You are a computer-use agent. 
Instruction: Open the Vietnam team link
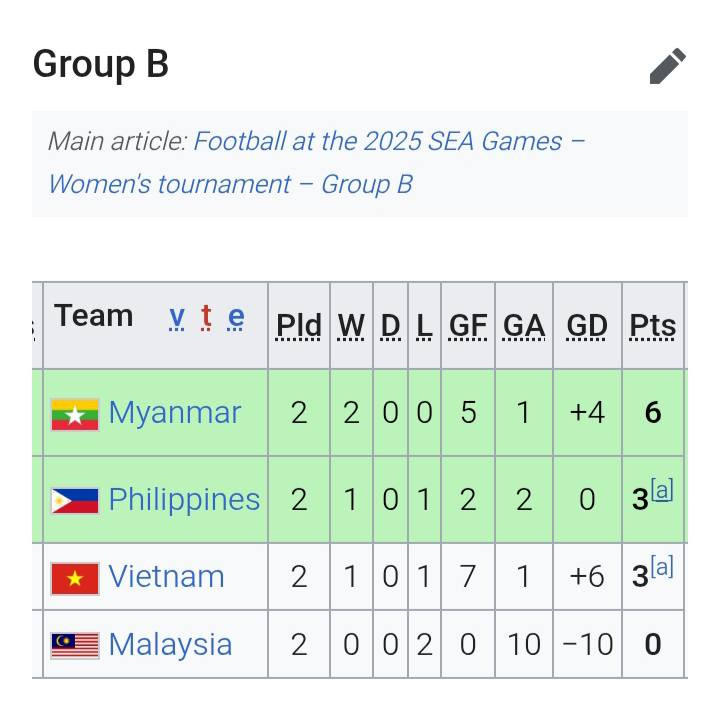click(x=166, y=577)
